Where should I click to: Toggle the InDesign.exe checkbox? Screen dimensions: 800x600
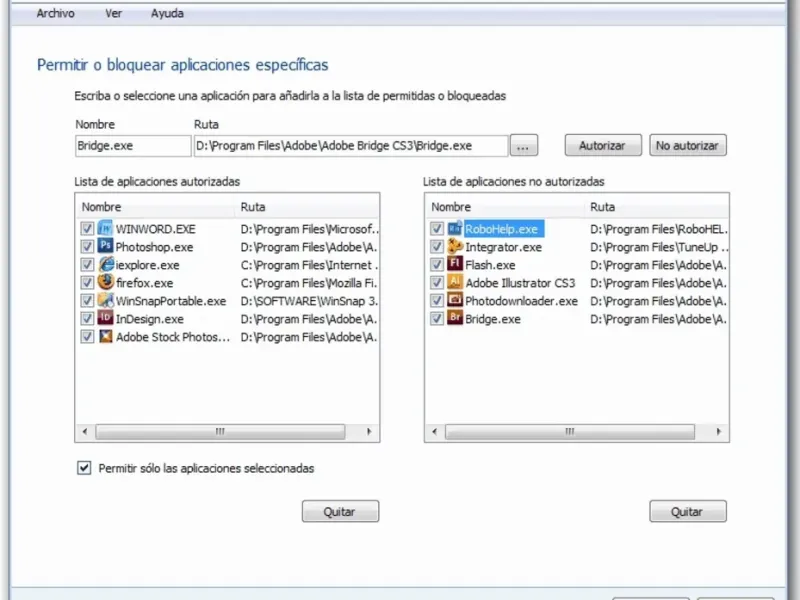(87, 319)
